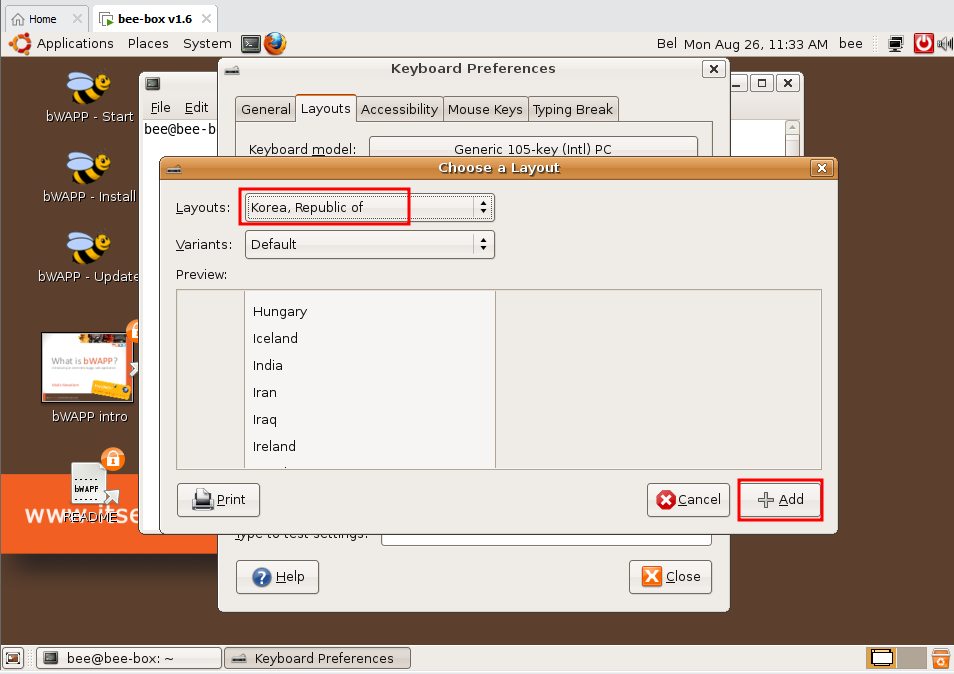Open the Applications menu
The image size is (954, 674).
(75, 44)
